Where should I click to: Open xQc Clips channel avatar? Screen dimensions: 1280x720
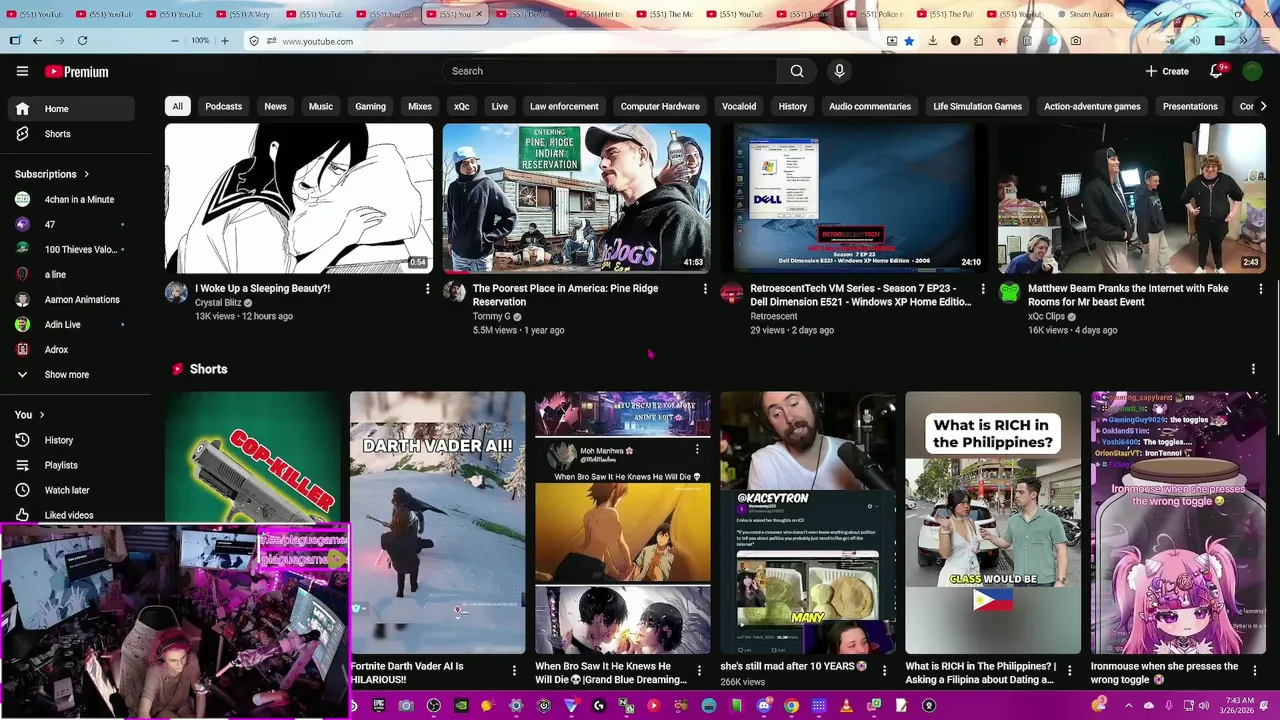click(x=1009, y=292)
